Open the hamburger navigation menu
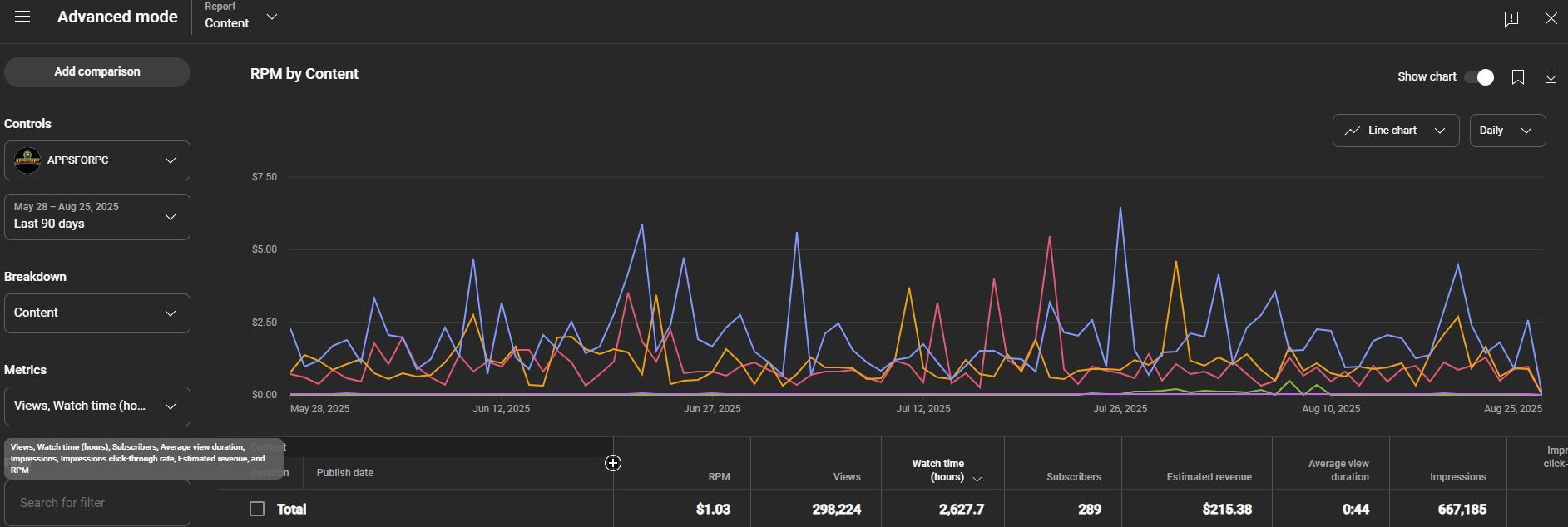 pyautogui.click(x=22, y=17)
